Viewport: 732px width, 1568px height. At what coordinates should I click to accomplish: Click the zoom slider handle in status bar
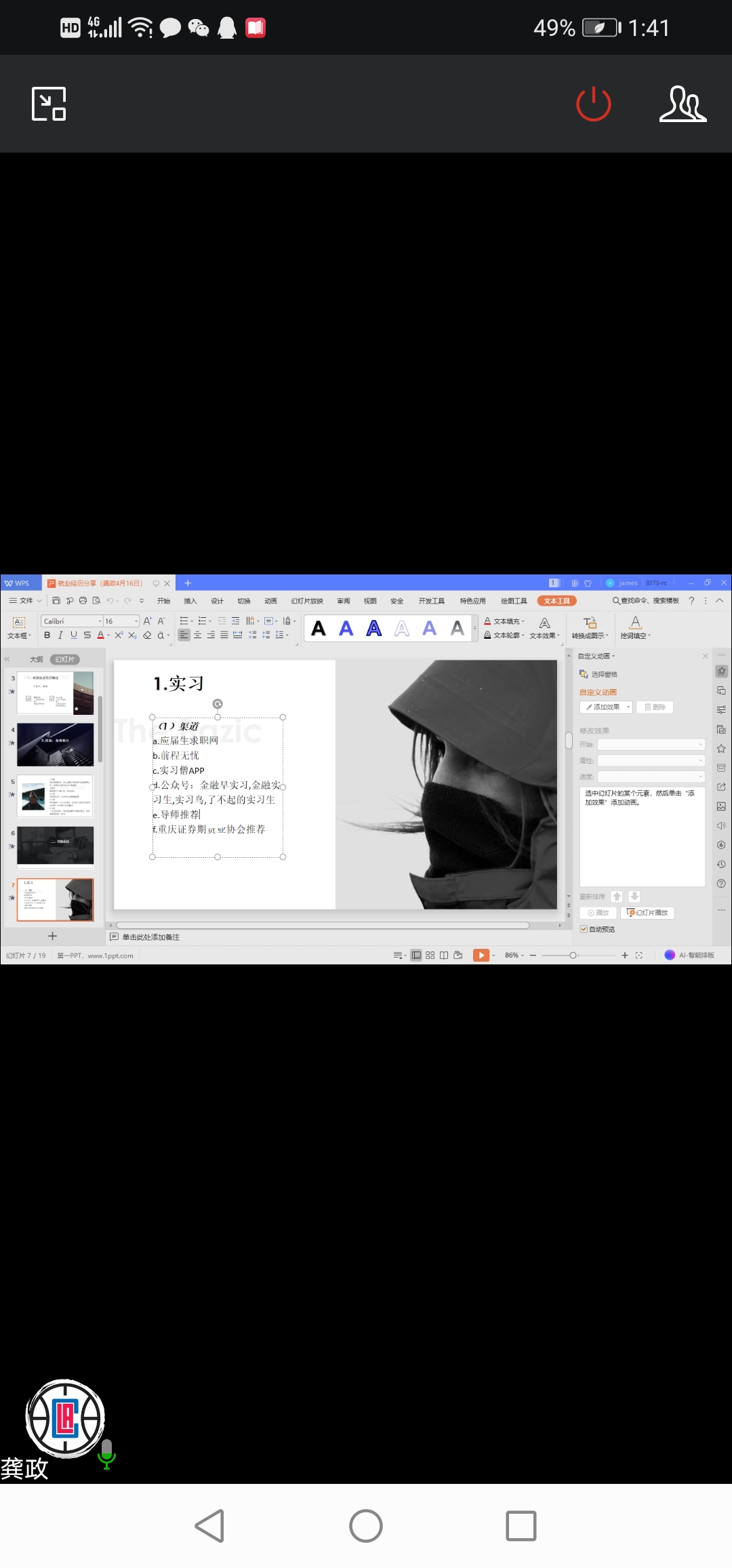coord(573,955)
